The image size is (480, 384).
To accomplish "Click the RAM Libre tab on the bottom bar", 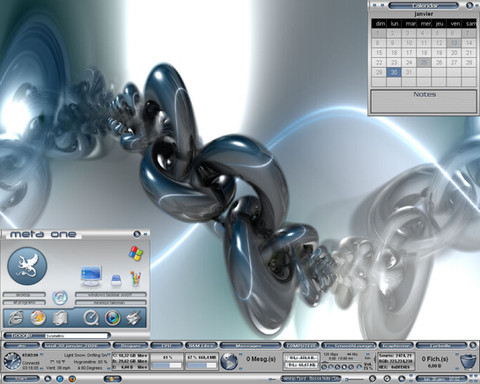I will 201,346.
